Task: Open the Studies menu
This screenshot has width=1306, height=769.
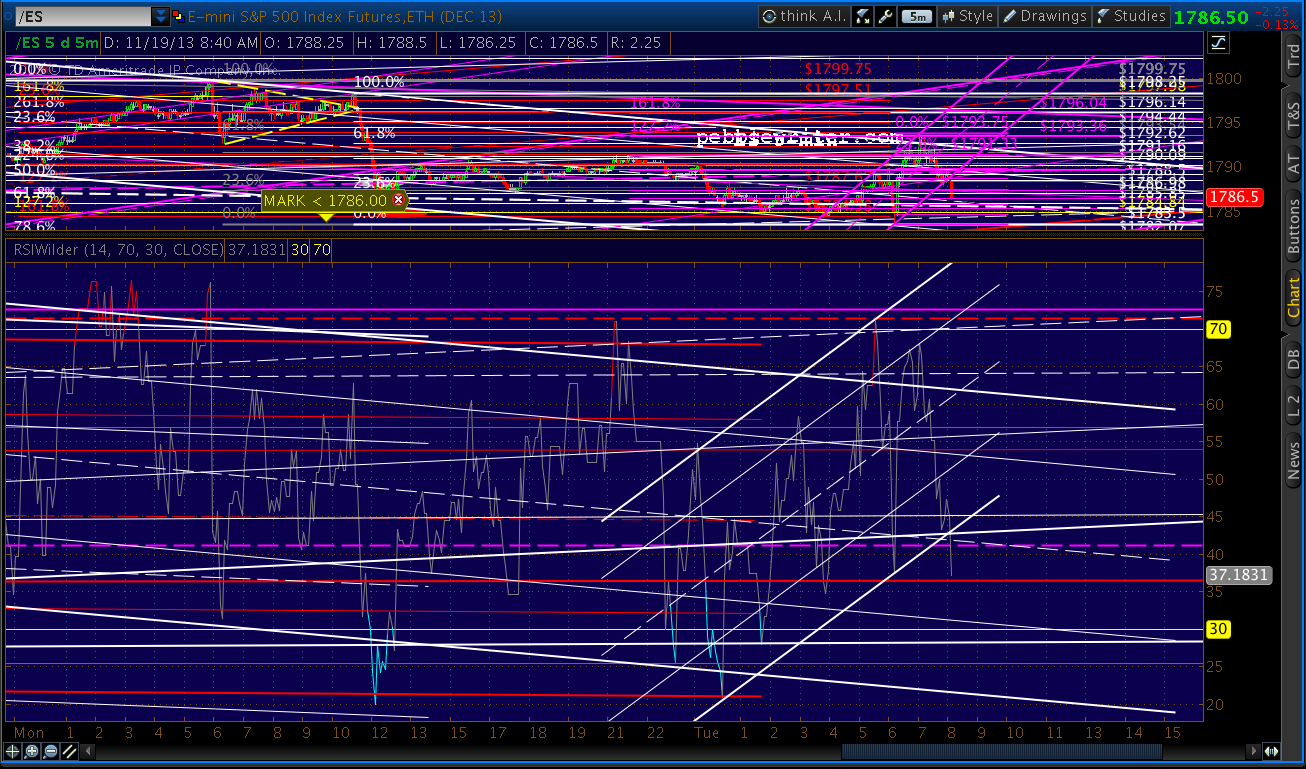Action: pos(1132,16)
